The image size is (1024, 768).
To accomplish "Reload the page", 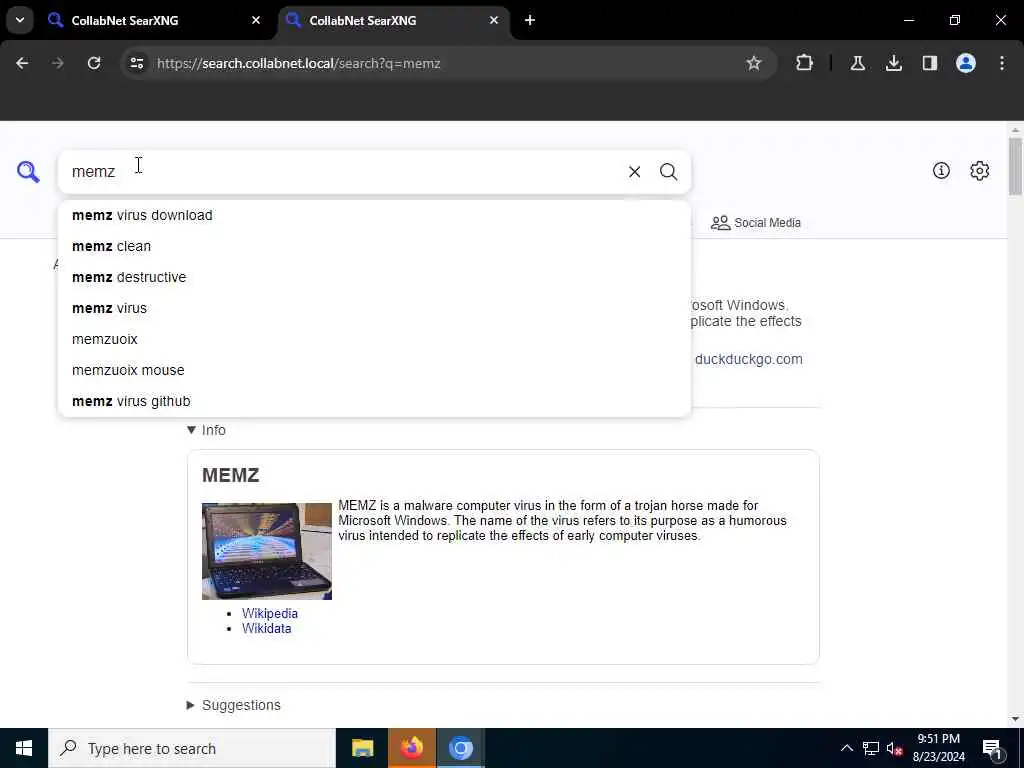I will 94,63.
